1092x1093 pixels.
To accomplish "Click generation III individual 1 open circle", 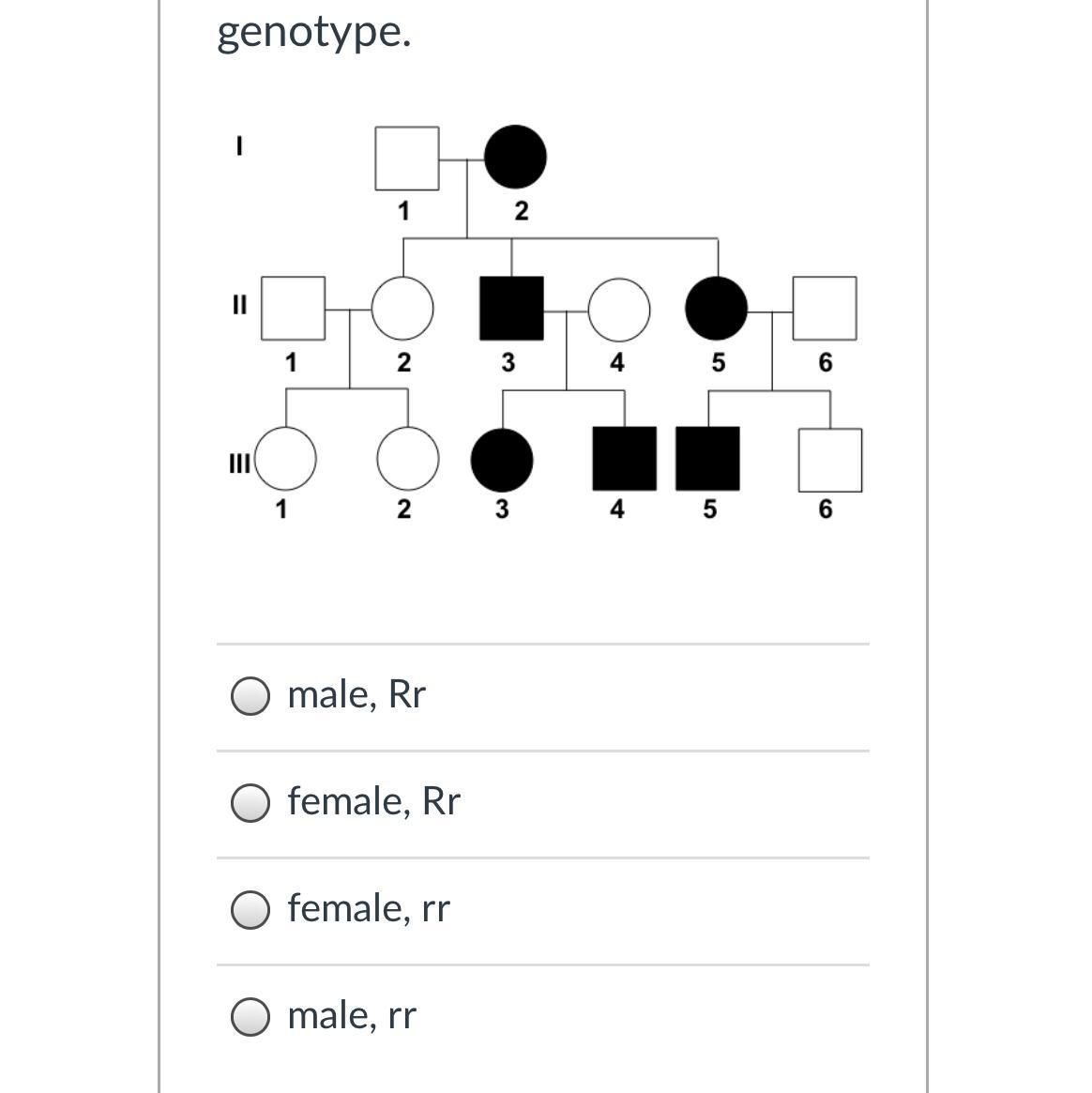I will tap(285, 459).
